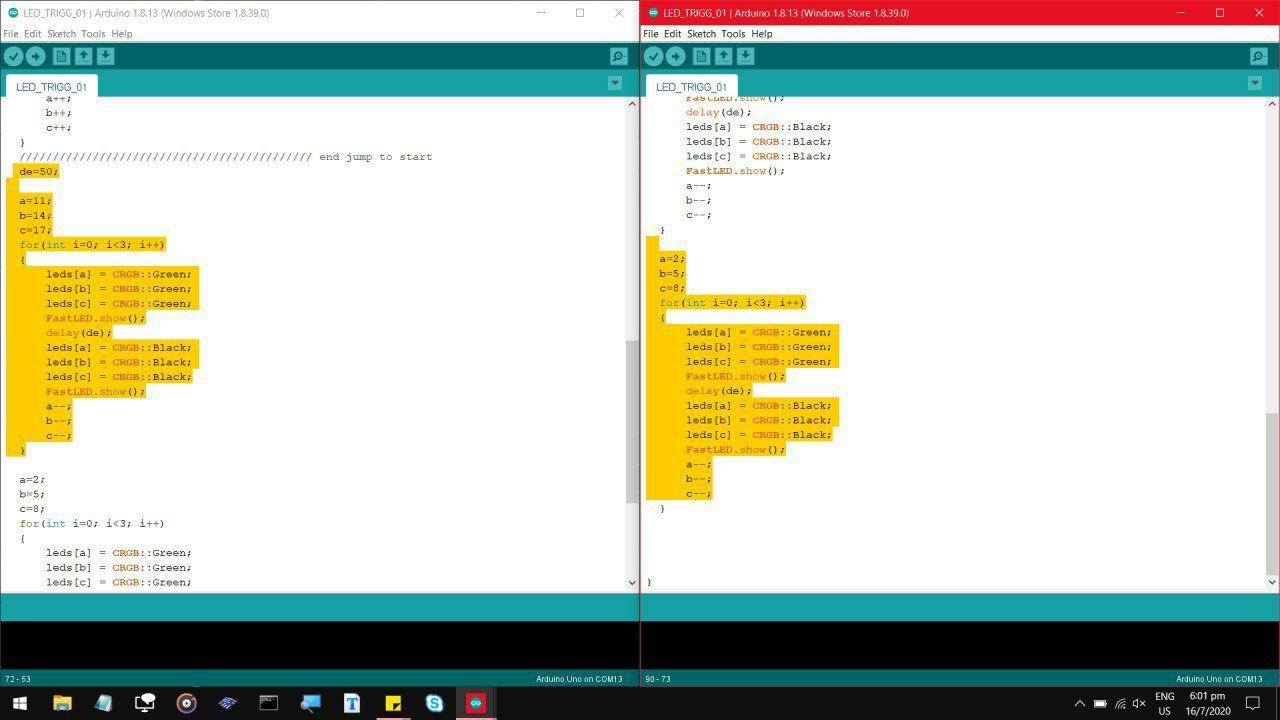
Task: Open Edit menu in left window
Action: (x=32, y=34)
